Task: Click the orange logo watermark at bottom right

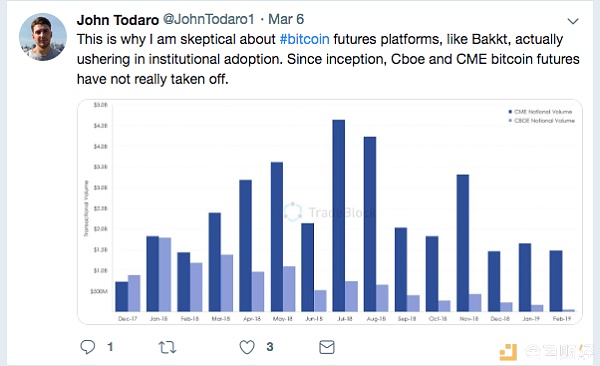Action: click(x=508, y=352)
